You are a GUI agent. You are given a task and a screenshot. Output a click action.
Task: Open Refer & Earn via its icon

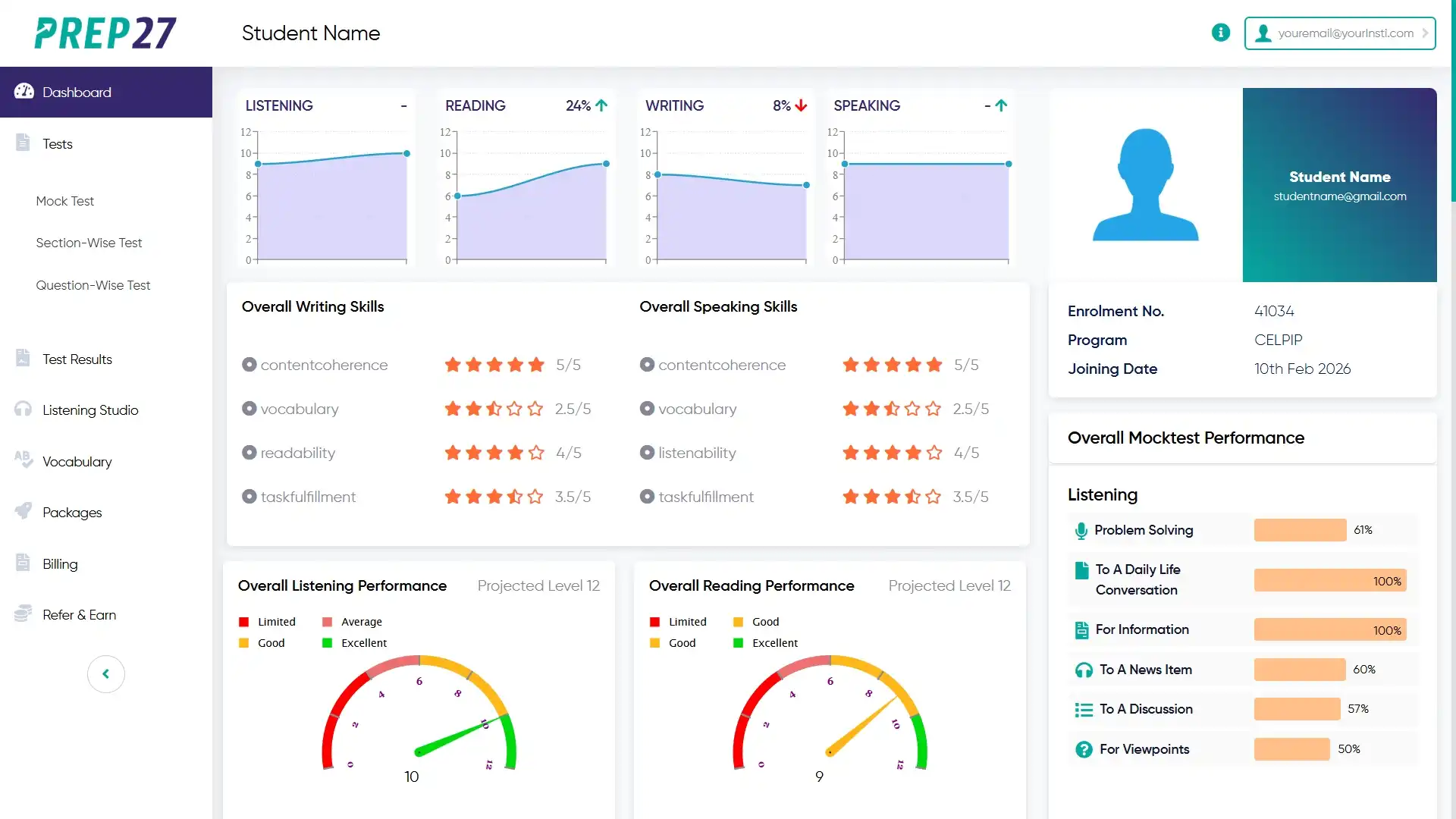click(x=22, y=614)
